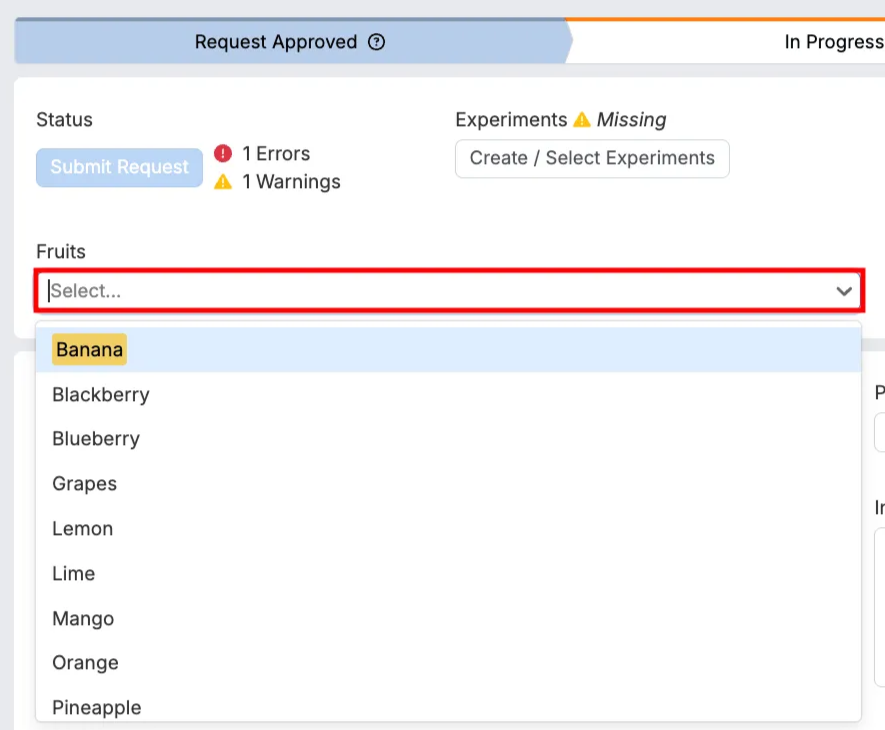Click the red error icon
Viewport: 885px width, 730px height.
[223, 154]
